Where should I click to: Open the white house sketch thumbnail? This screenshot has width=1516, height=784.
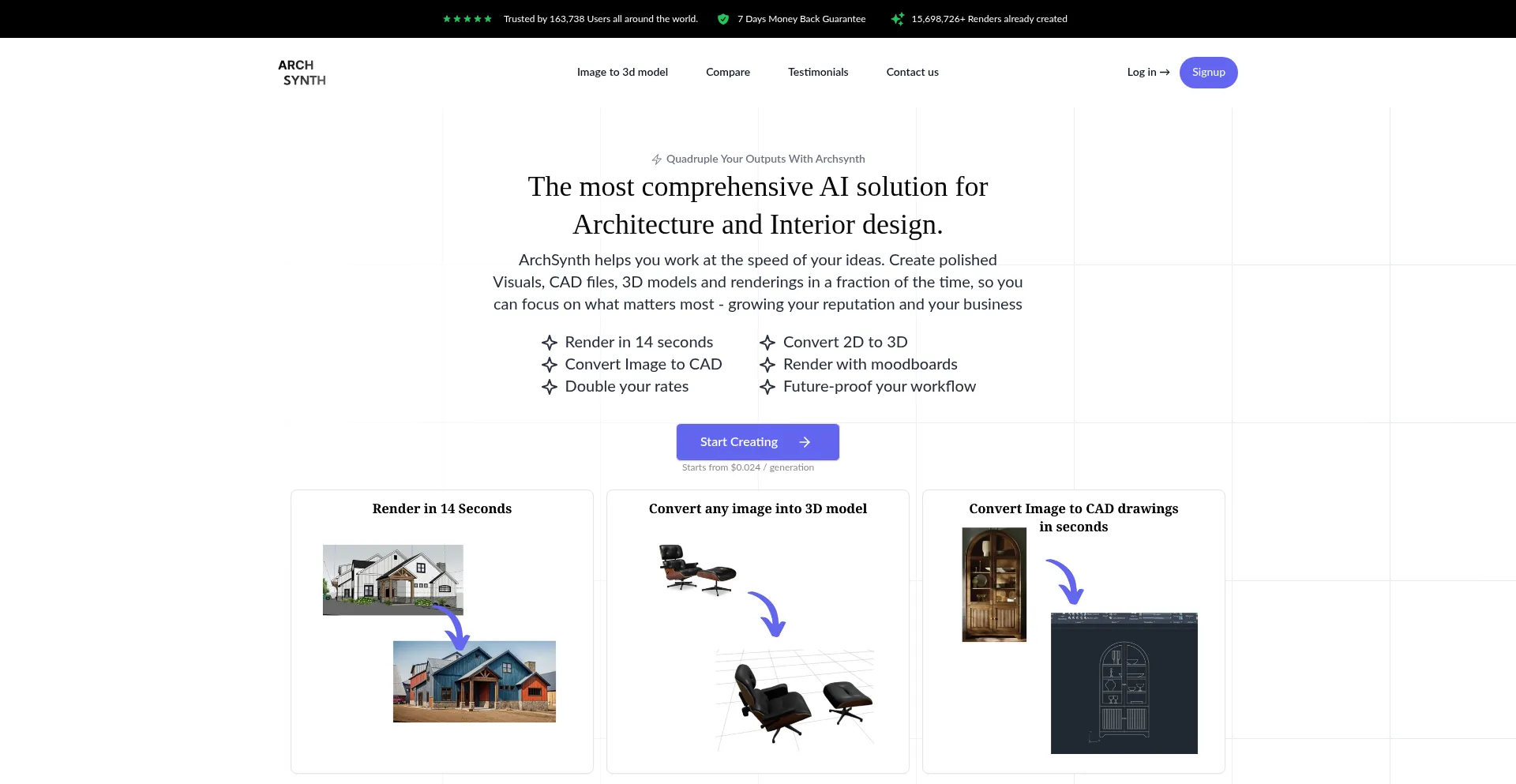(393, 580)
